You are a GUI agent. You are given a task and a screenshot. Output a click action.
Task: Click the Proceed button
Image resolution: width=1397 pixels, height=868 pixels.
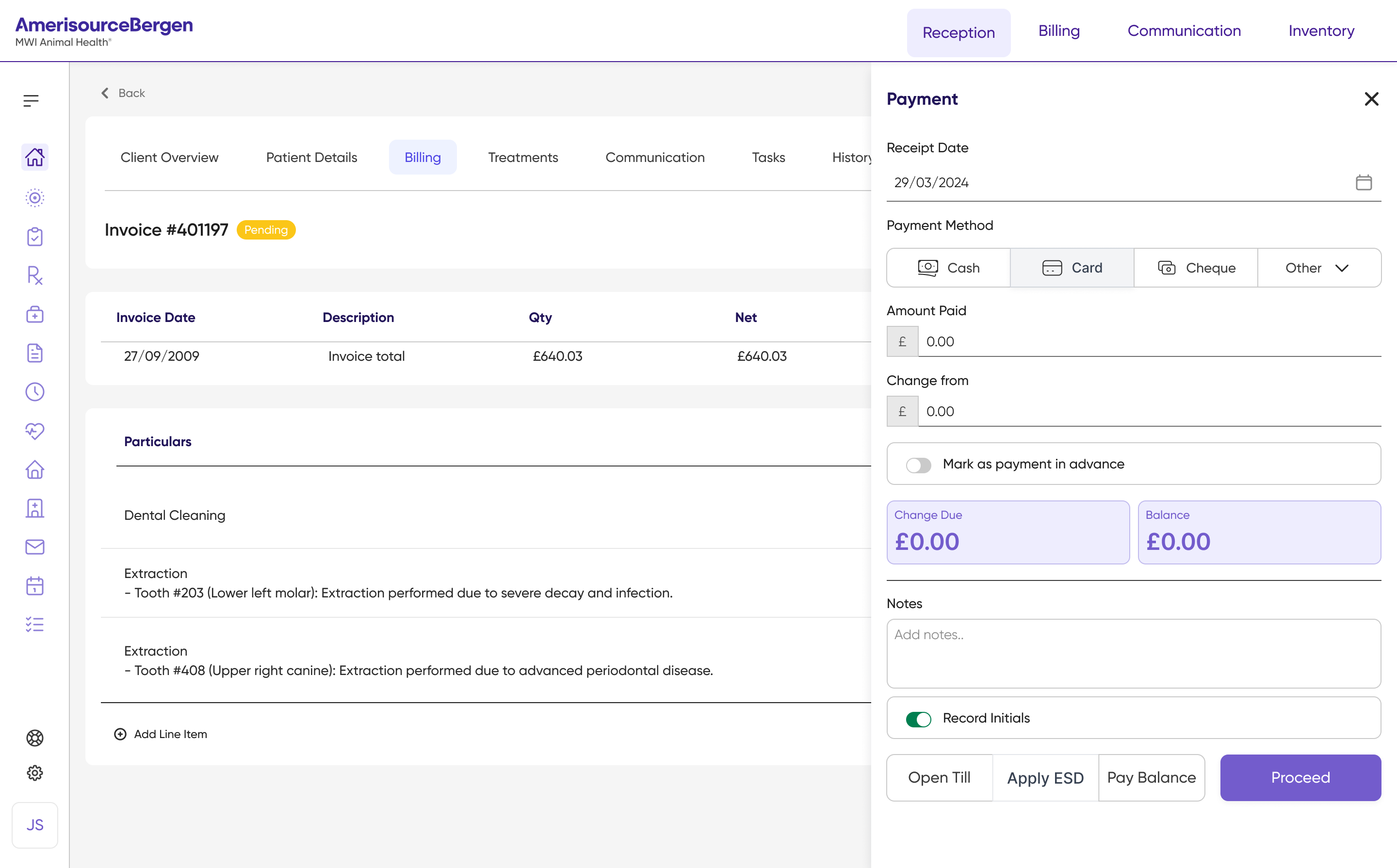1300,777
